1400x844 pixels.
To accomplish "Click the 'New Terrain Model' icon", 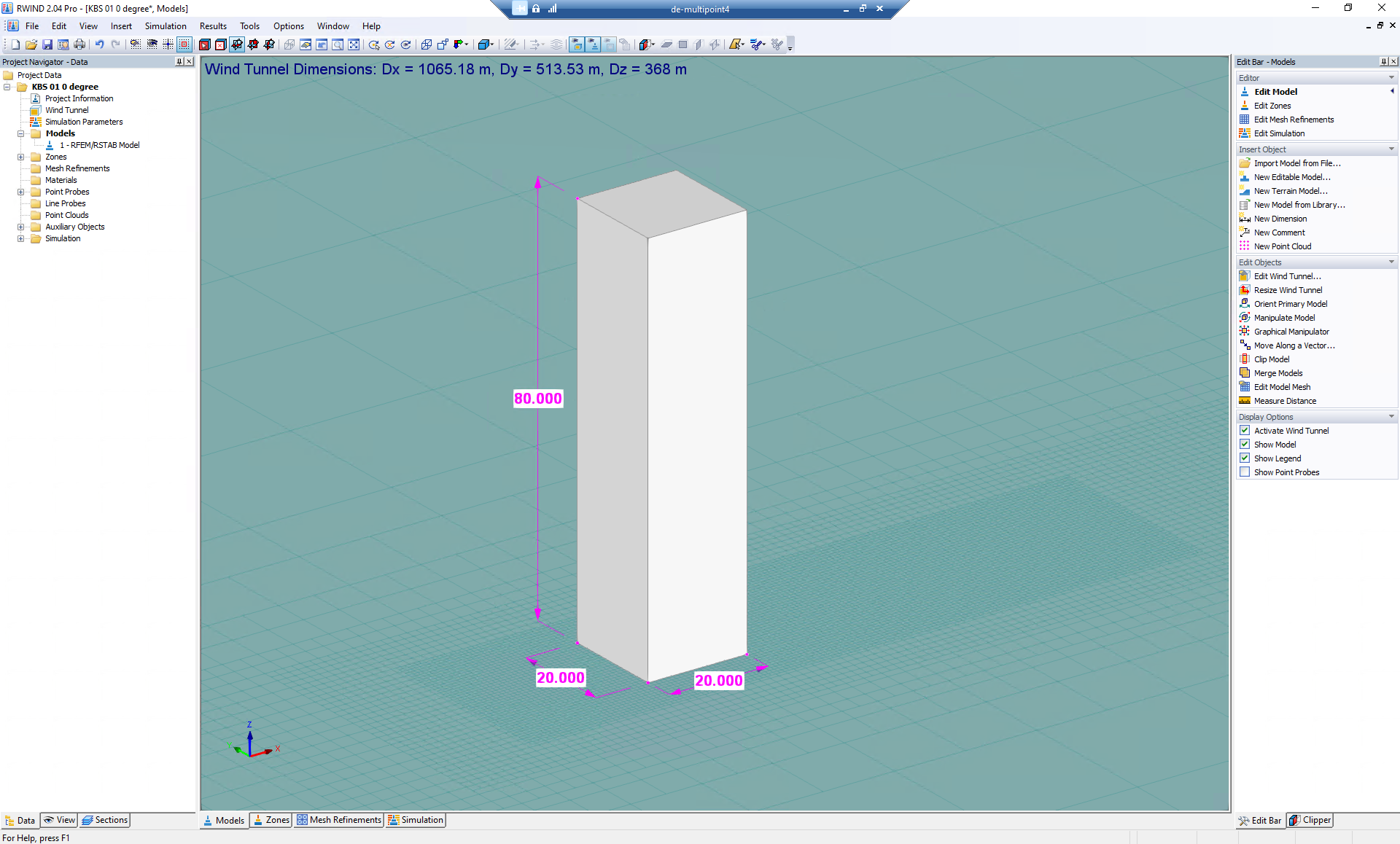I will 1245,191.
